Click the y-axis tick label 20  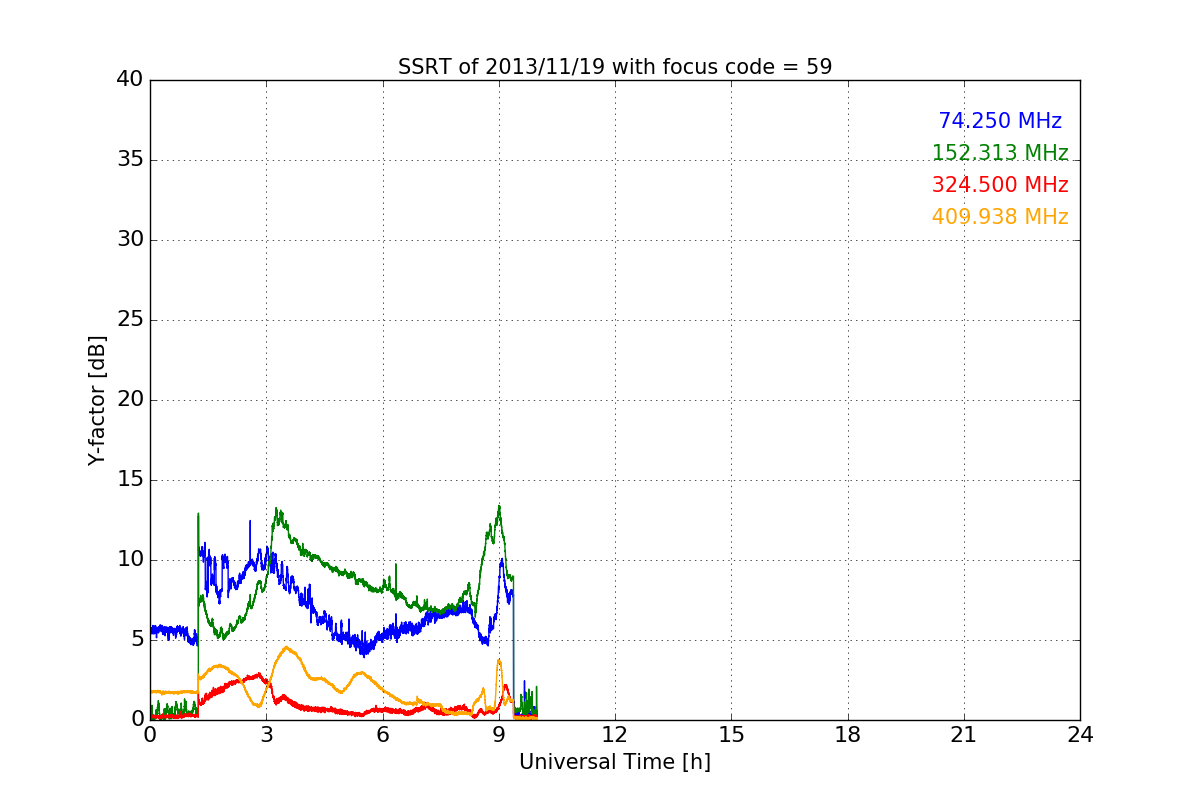pos(128,400)
